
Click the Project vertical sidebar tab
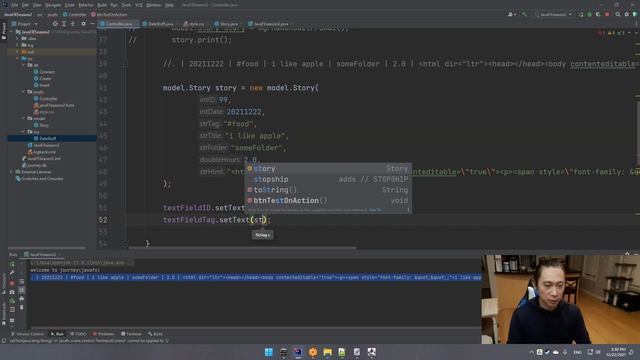(4, 31)
